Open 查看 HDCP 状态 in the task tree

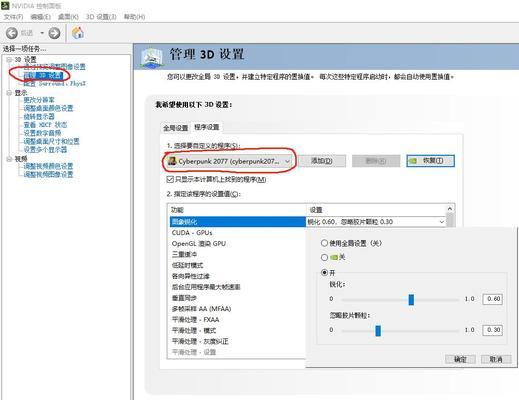45,125
